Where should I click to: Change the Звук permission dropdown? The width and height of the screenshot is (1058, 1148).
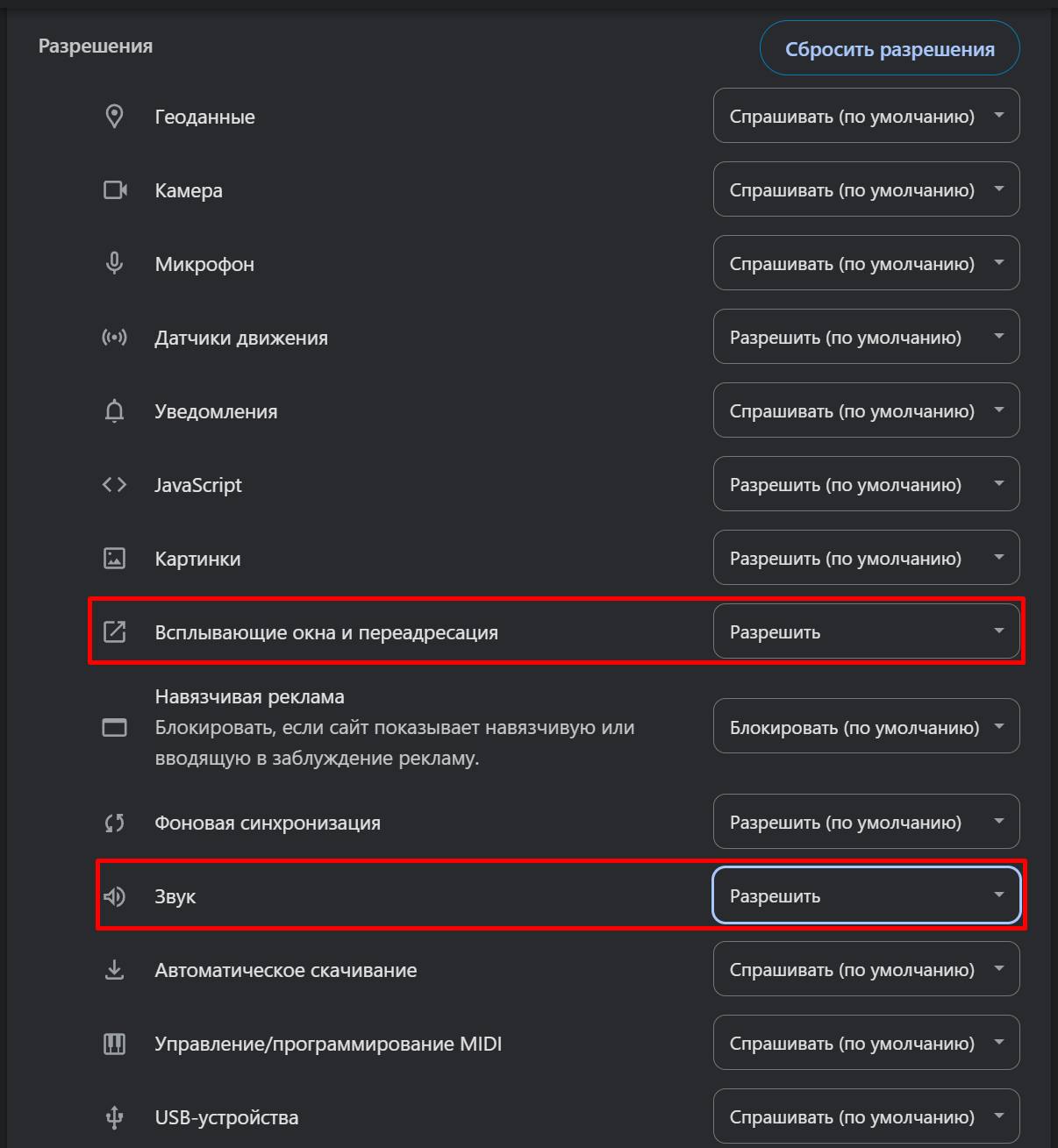coord(866,895)
